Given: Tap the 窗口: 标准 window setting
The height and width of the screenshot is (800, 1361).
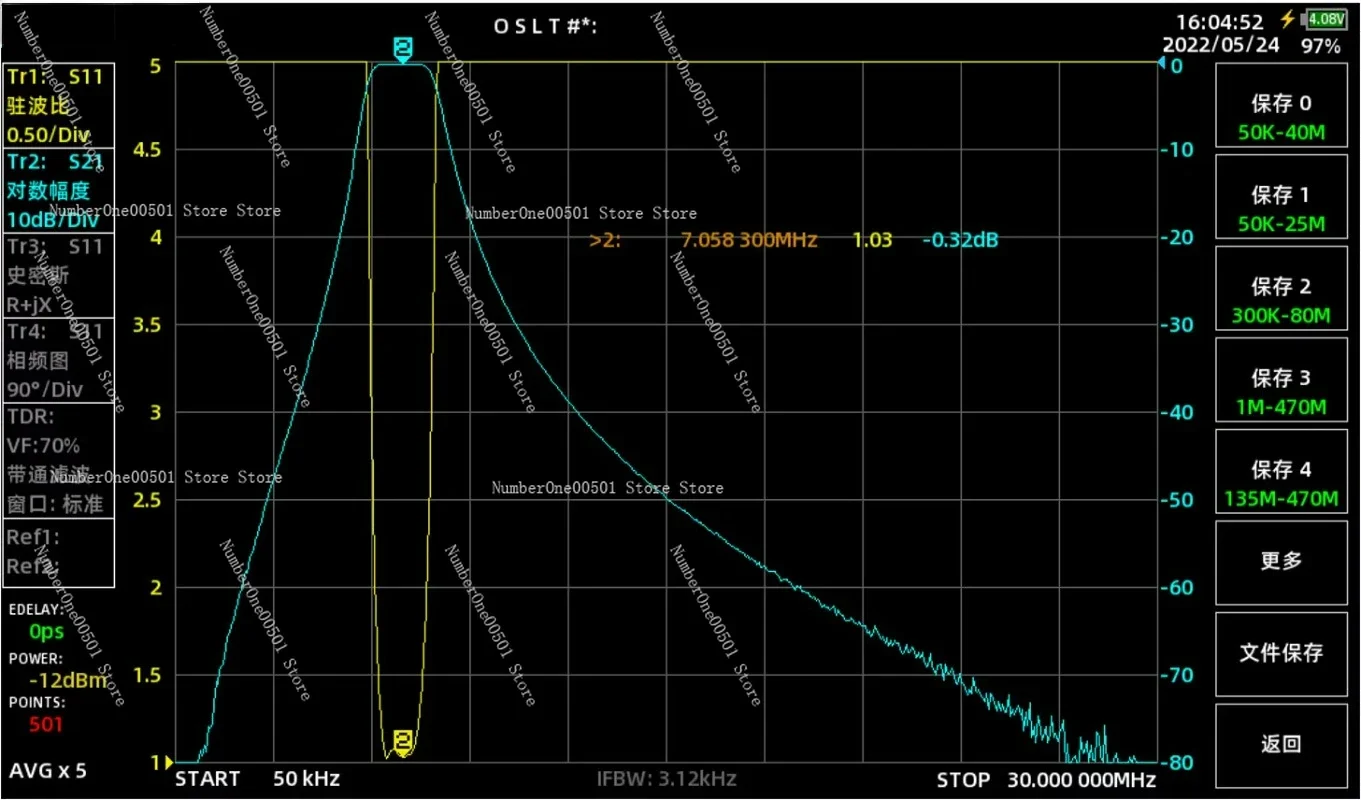Looking at the screenshot, I should 55,504.
